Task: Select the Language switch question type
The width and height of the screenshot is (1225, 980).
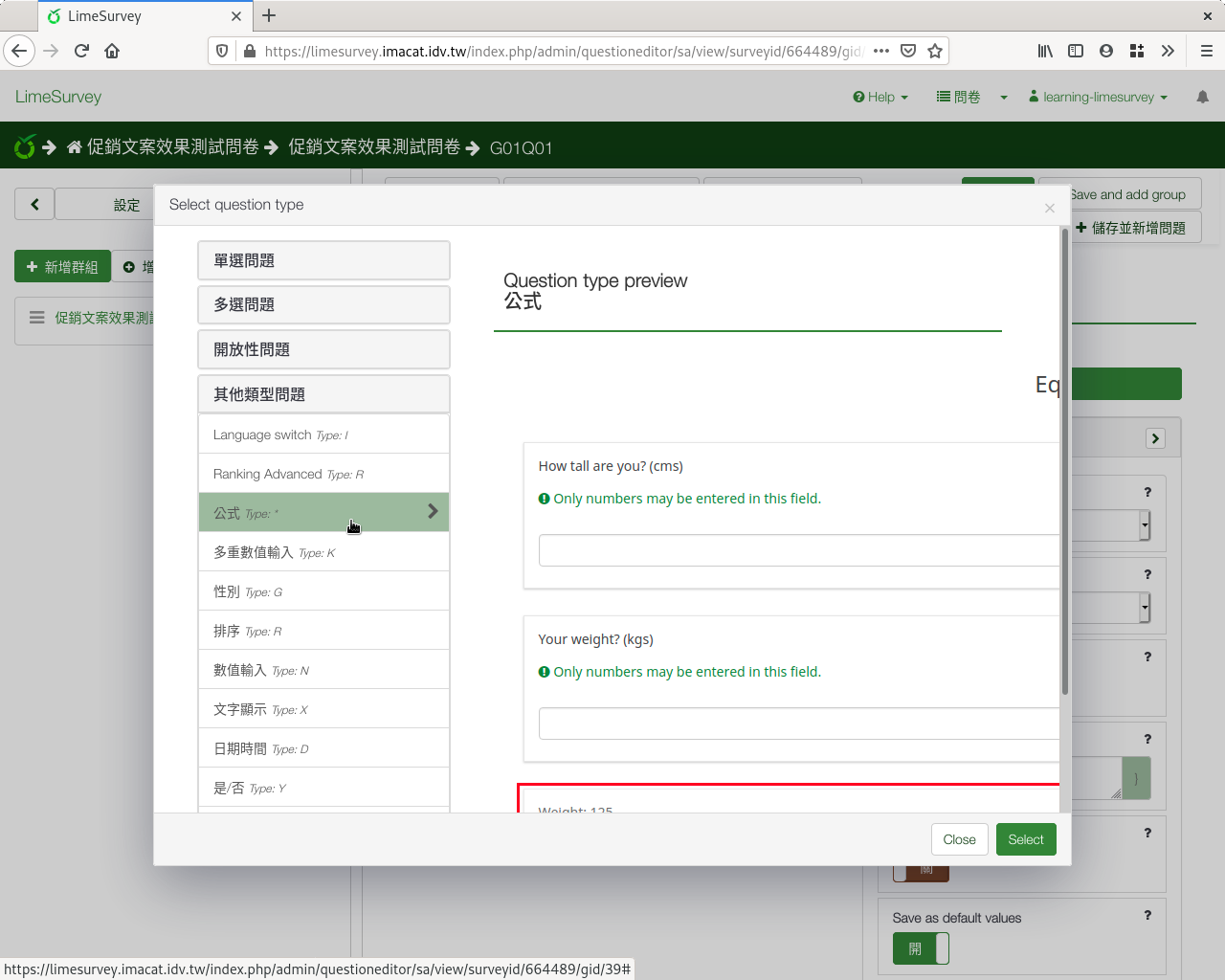Action: (323, 434)
